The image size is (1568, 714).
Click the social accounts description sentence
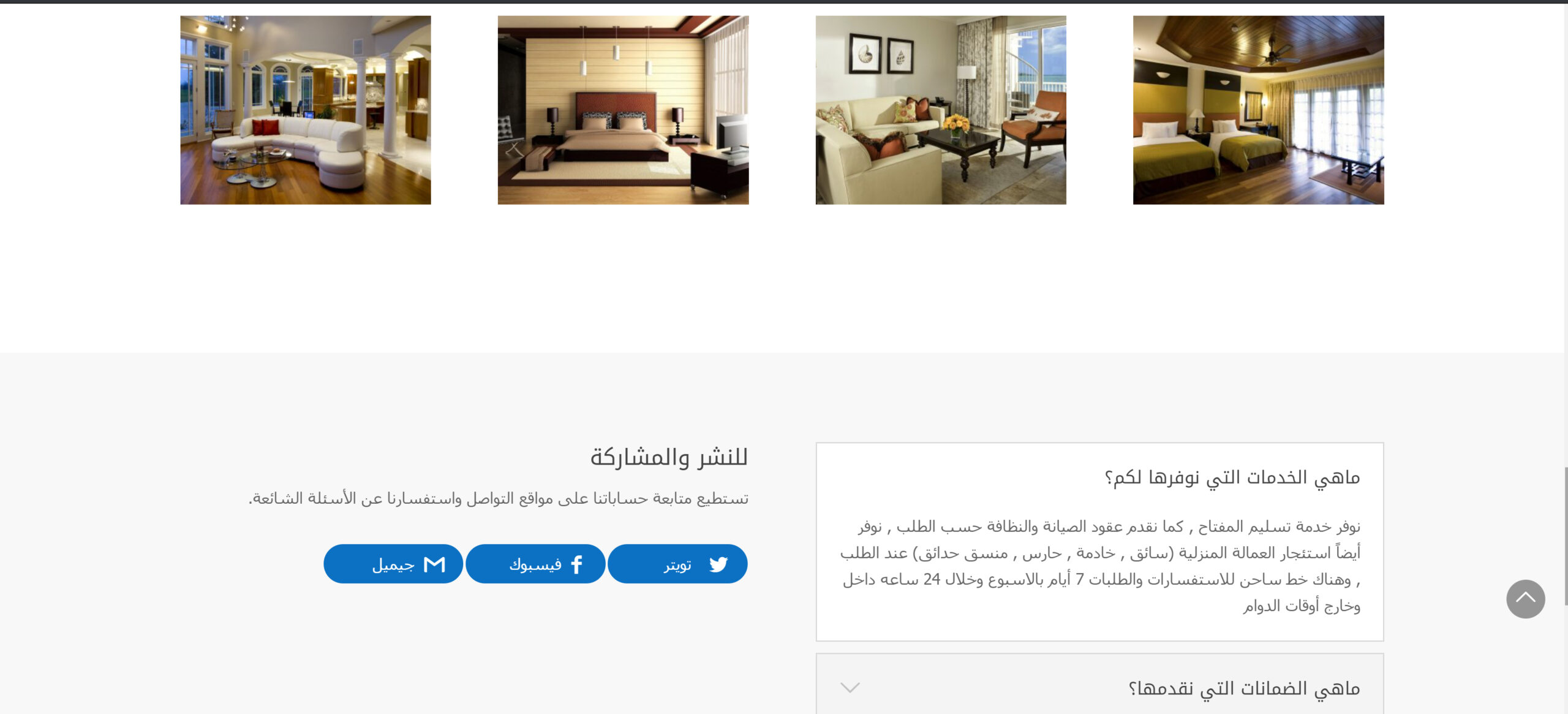click(499, 498)
